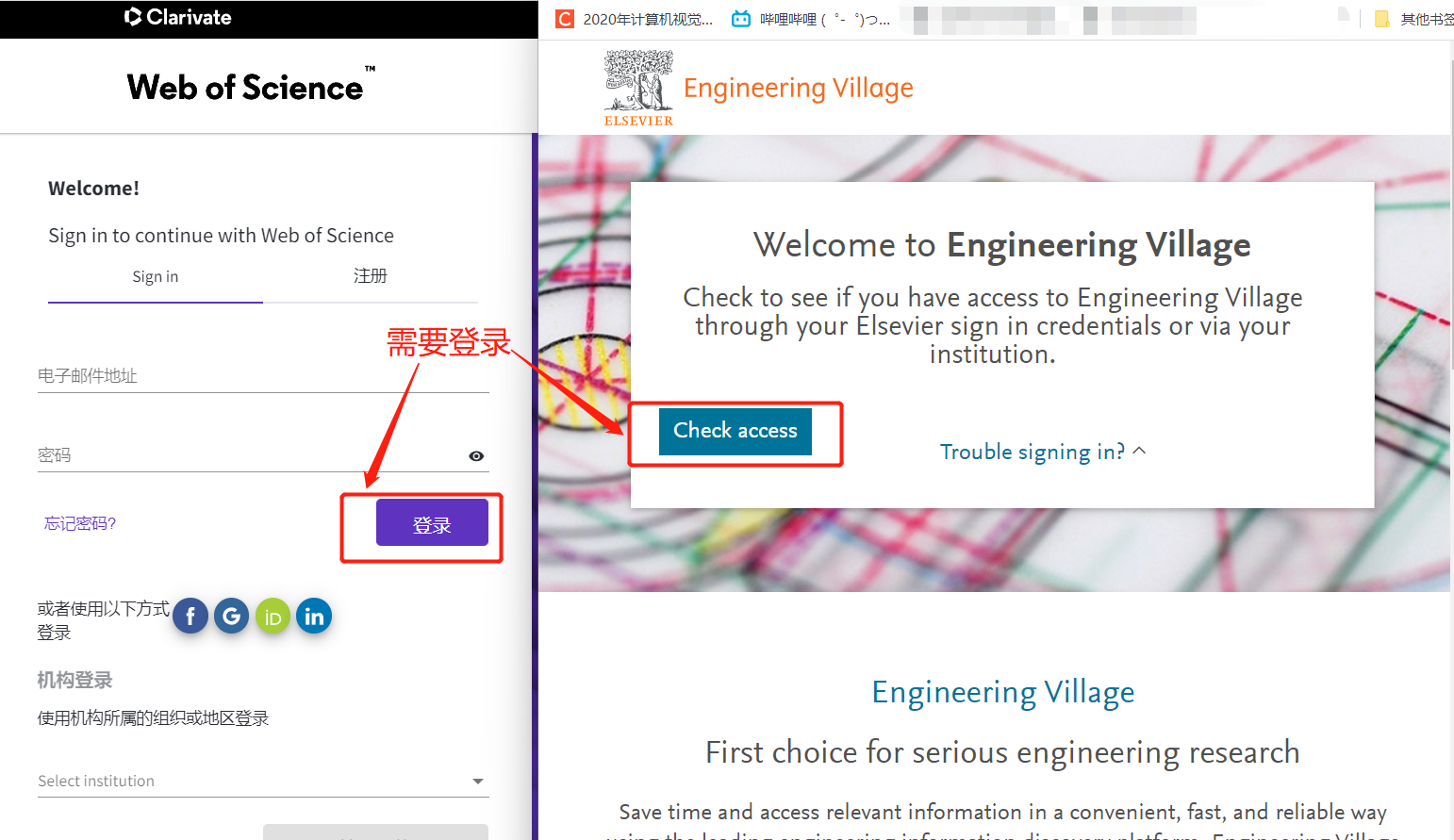Open the Select institution combo box
Screen dimensions: 1454x840
click(x=263, y=781)
